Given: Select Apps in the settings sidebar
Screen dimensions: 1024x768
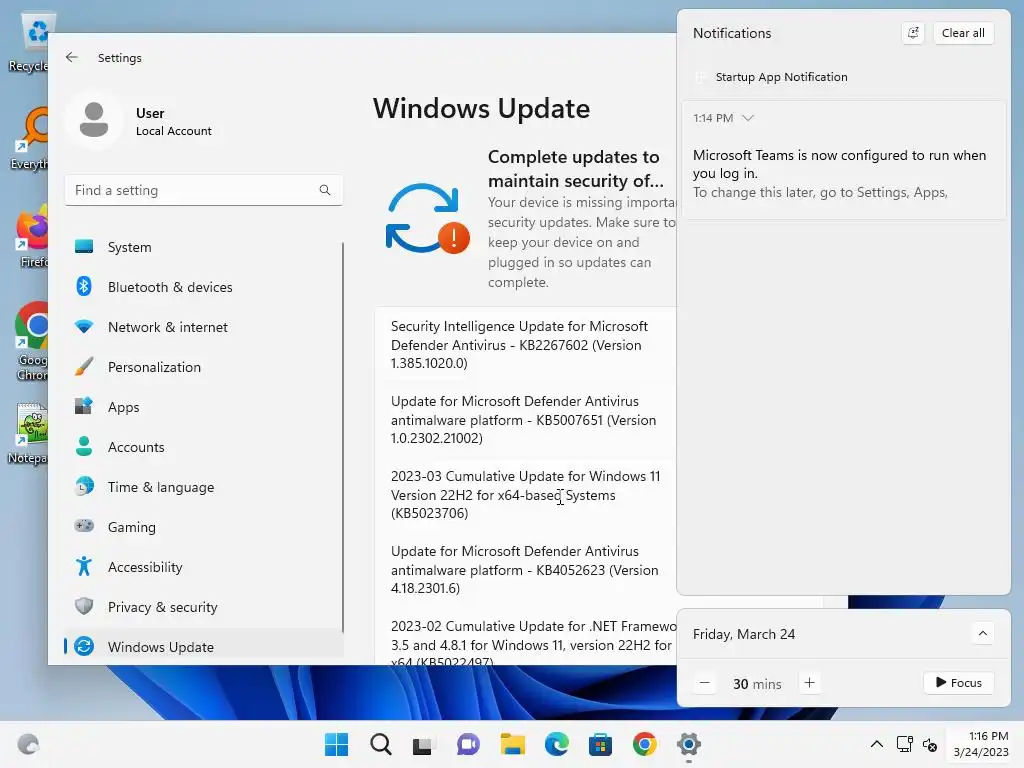Looking at the screenshot, I should [x=204, y=407].
